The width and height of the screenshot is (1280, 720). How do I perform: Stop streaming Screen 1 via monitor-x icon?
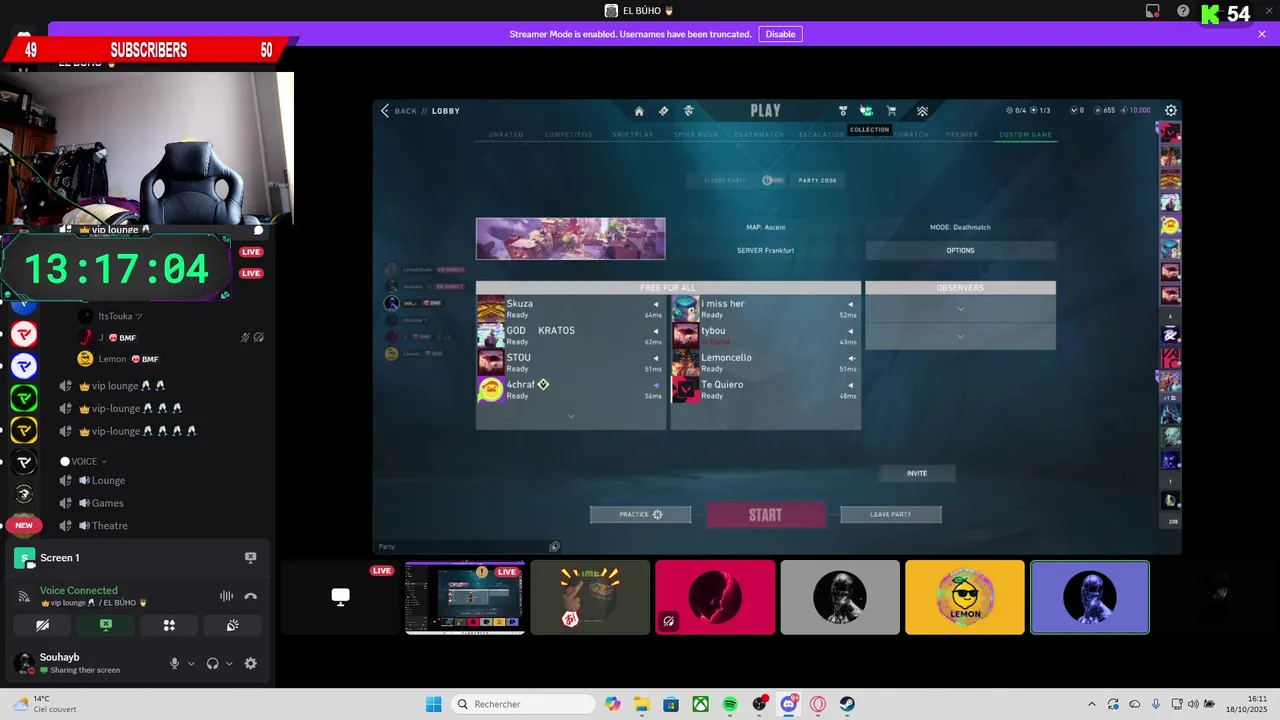(250, 557)
